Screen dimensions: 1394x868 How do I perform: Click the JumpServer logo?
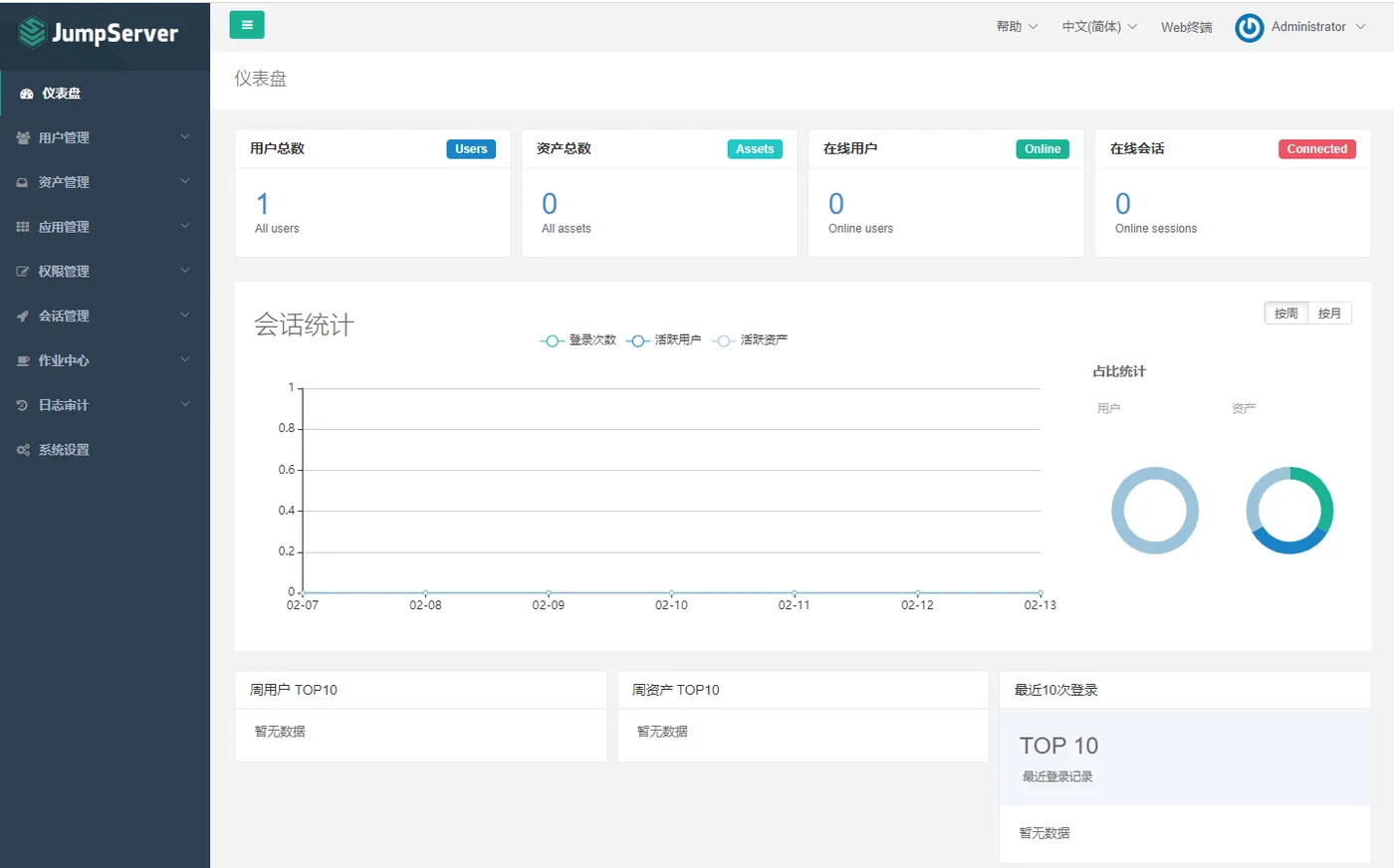98,33
